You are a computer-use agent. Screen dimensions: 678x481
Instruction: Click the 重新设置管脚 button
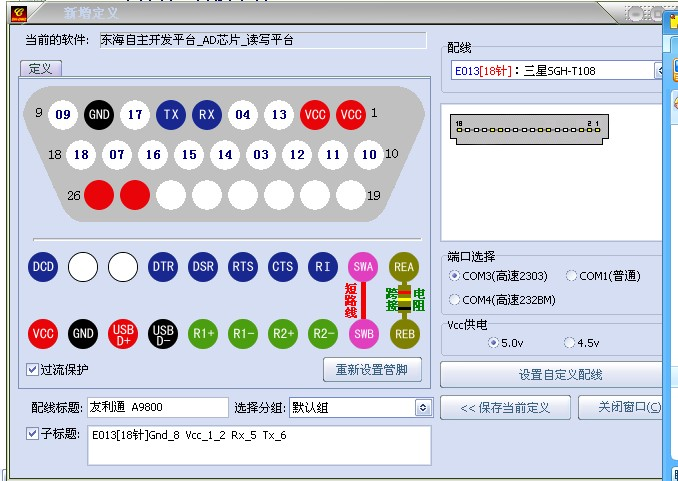coord(372,370)
